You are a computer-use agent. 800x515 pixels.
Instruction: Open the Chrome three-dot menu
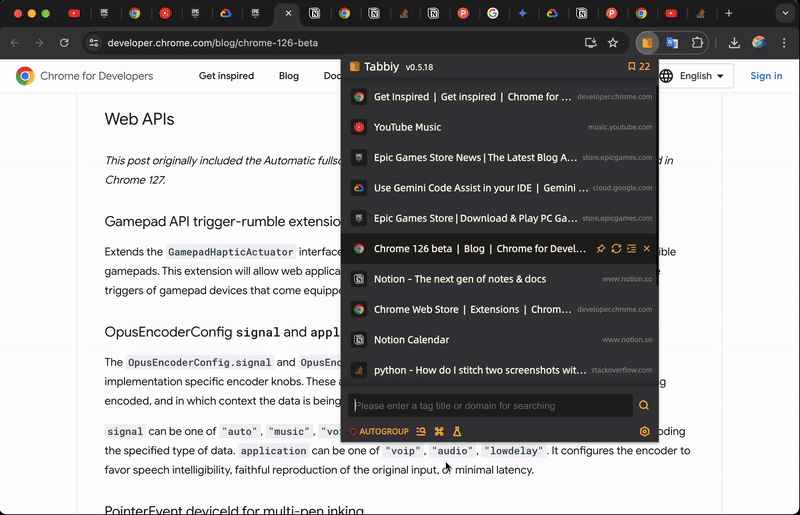784,43
